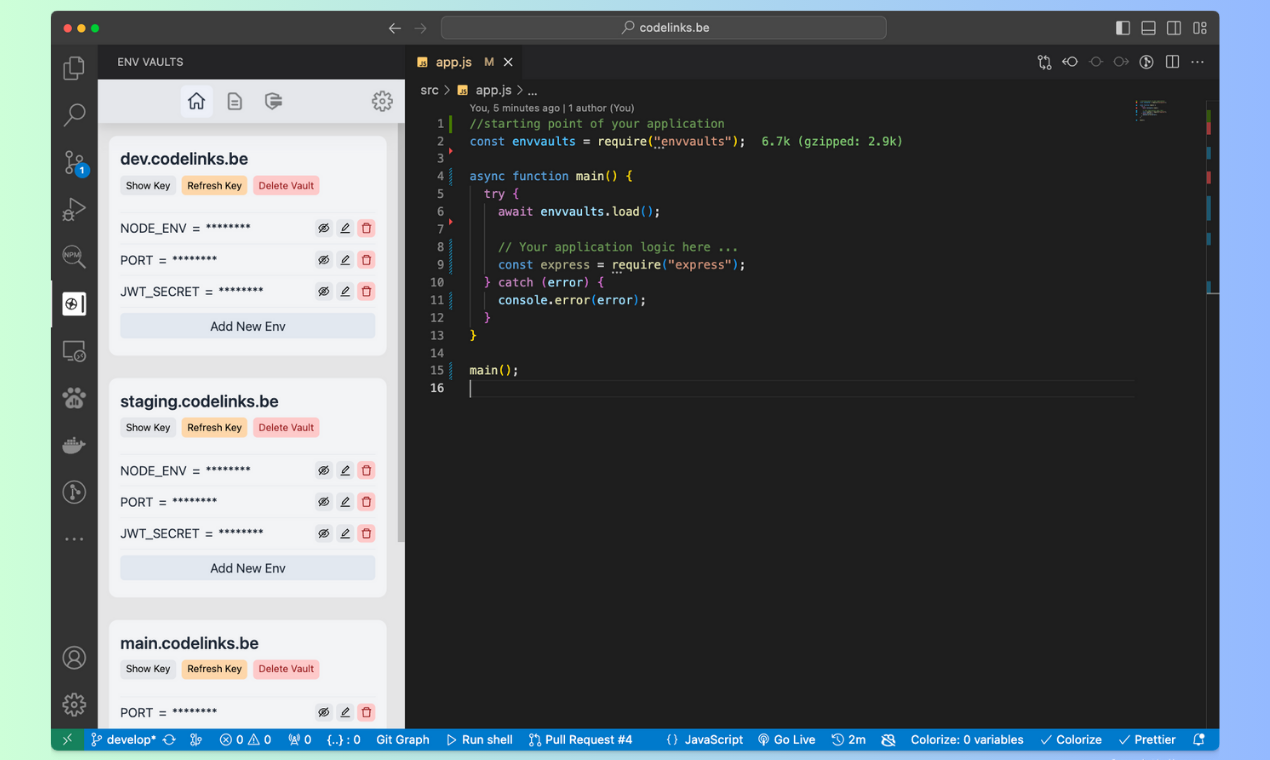Reveal PORT value in main.codelinks.be
Image resolution: width=1270 pixels, height=760 pixels.
point(323,712)
